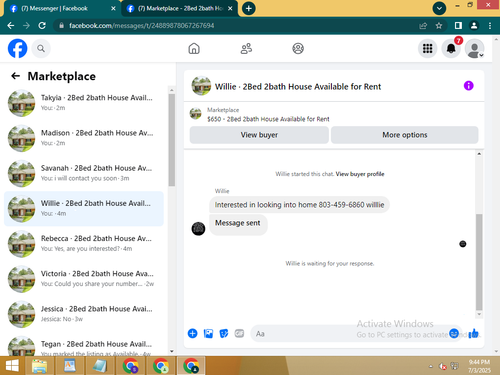This screenshot has height=375, width=500.
Task: Open the View buyer profile link
Action: 360,174
